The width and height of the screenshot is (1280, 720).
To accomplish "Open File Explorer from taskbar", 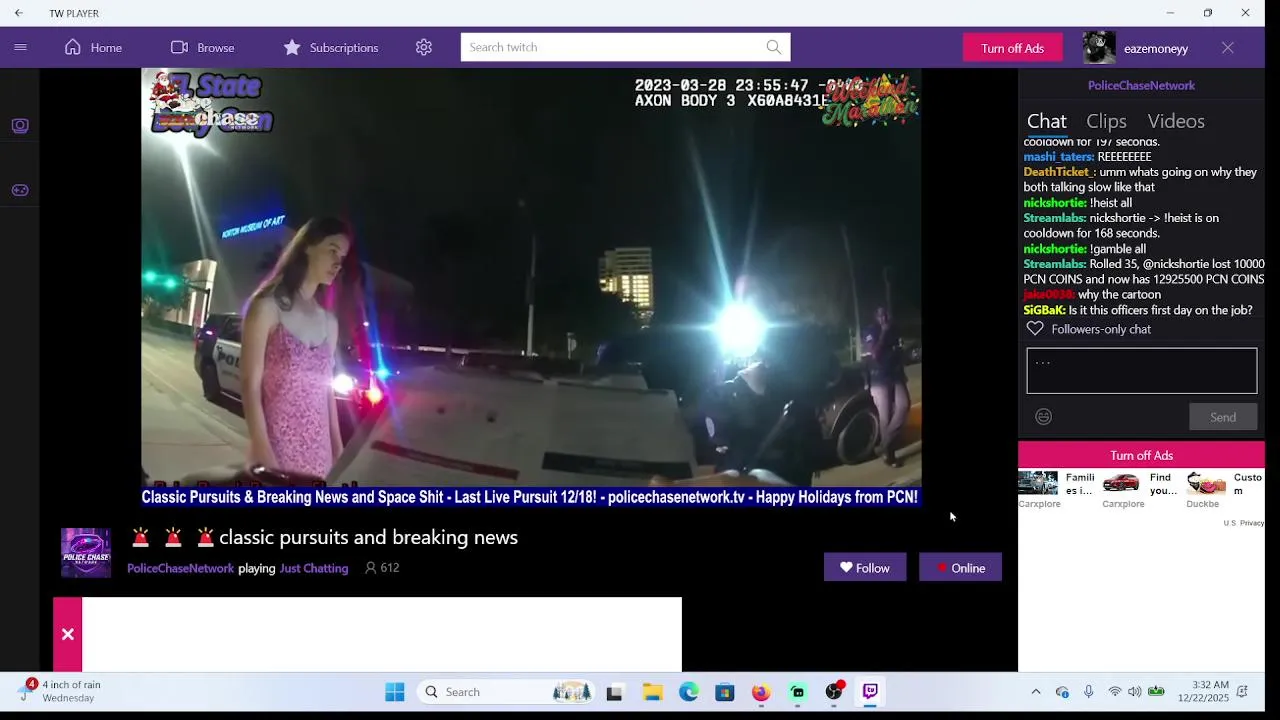I will [652, 692].
